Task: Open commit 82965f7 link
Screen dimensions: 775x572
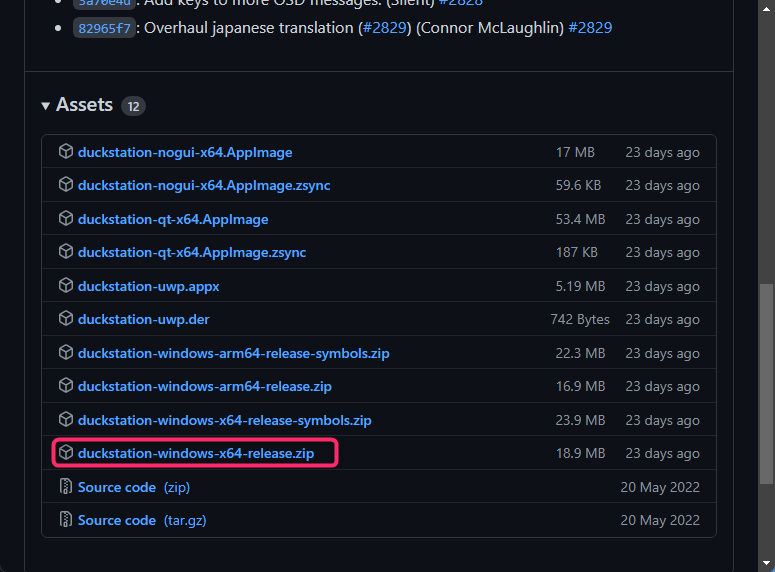Action: (x=104, y=28)
